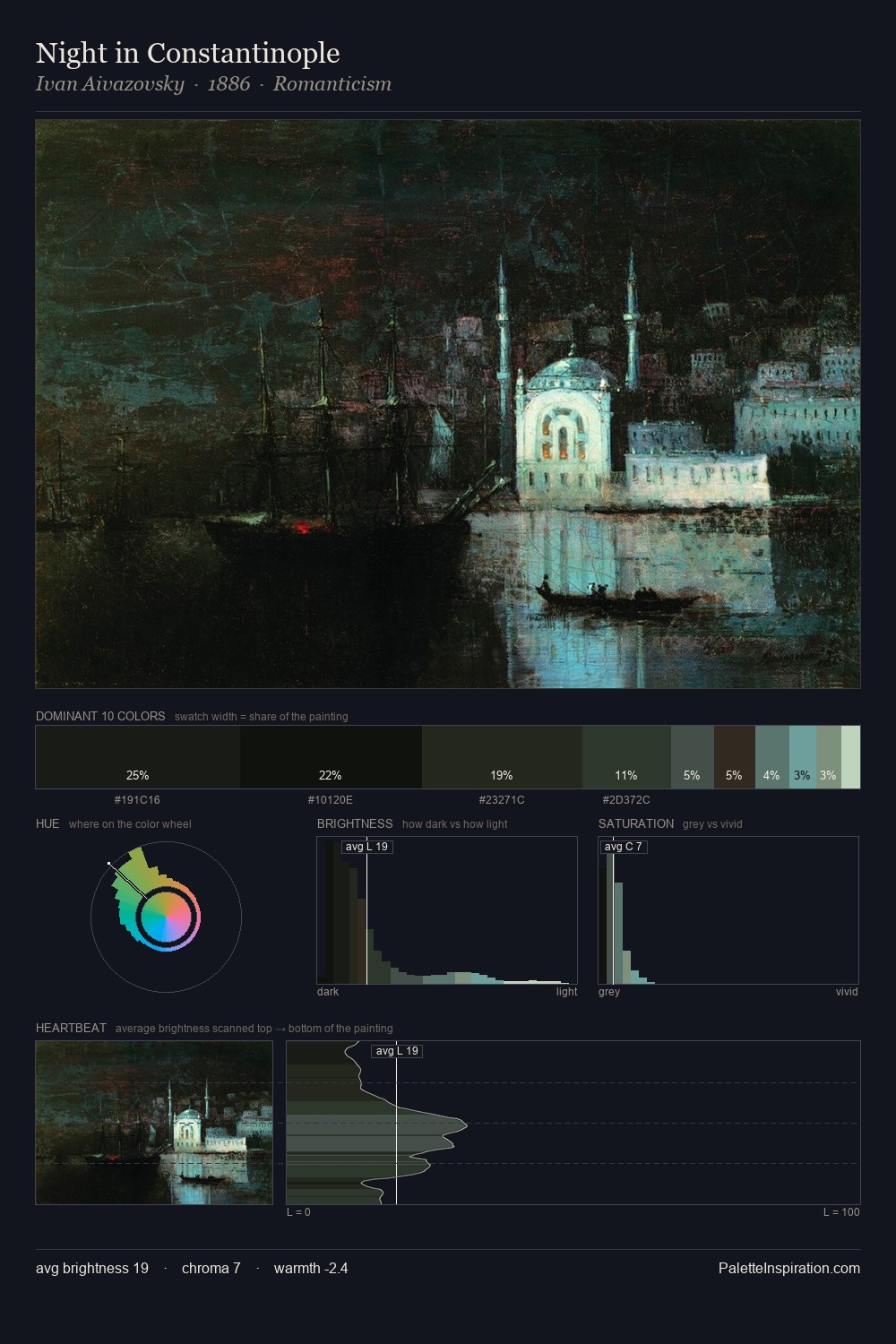Open PaletteInspiration.com link
Viewport: 896px width, 1344px height.
(789, 1269)
